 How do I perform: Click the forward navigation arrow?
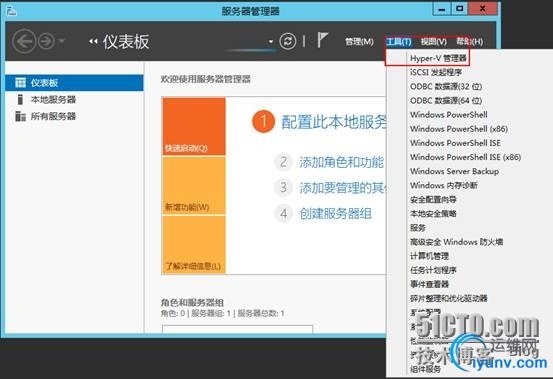(x=46, y=41)
